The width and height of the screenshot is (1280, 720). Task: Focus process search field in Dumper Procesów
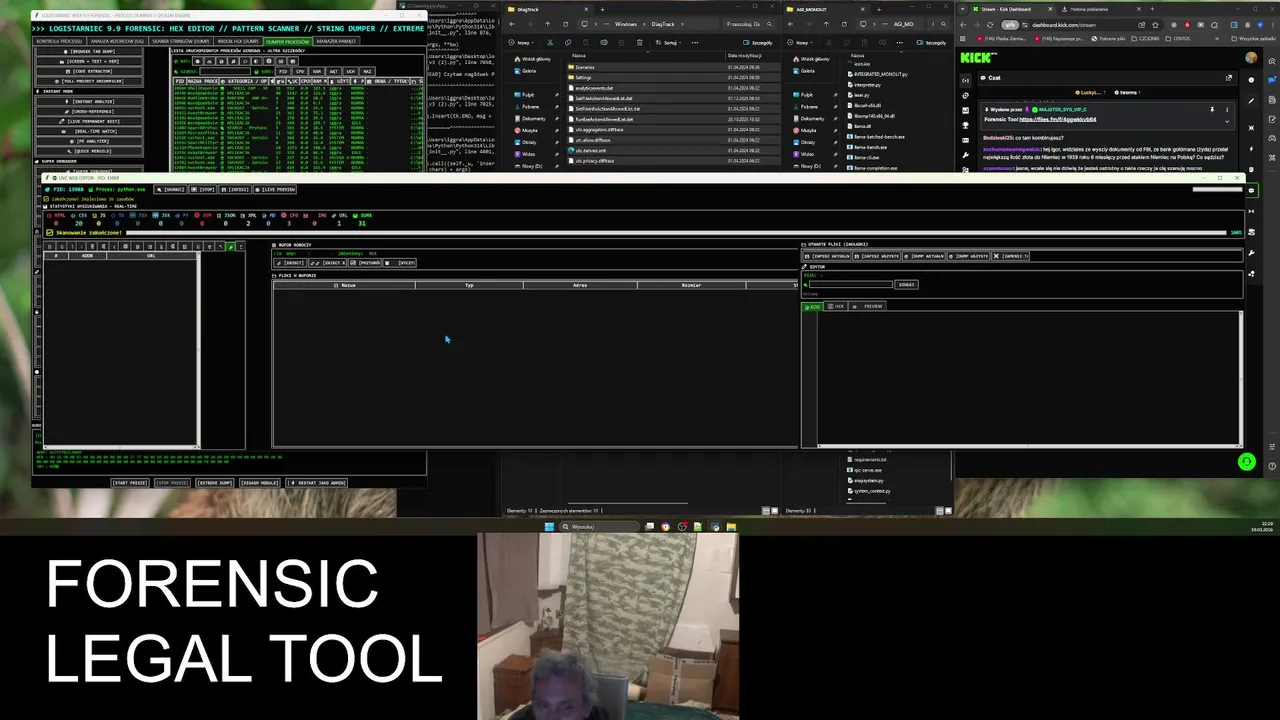[x=225, y=71]
